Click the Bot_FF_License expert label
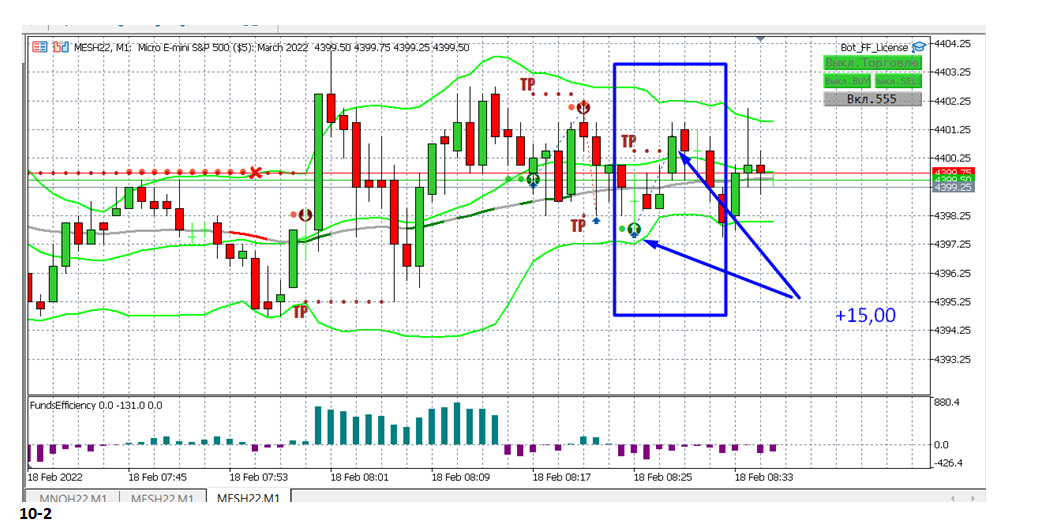This screenshot has width=1041, height=528. [874, 47]
